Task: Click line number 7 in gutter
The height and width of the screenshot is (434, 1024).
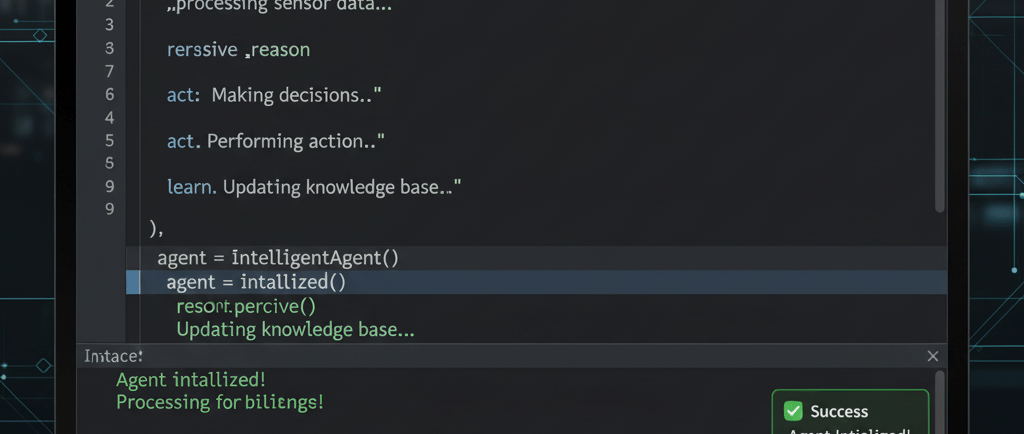Action: [109, 71]
